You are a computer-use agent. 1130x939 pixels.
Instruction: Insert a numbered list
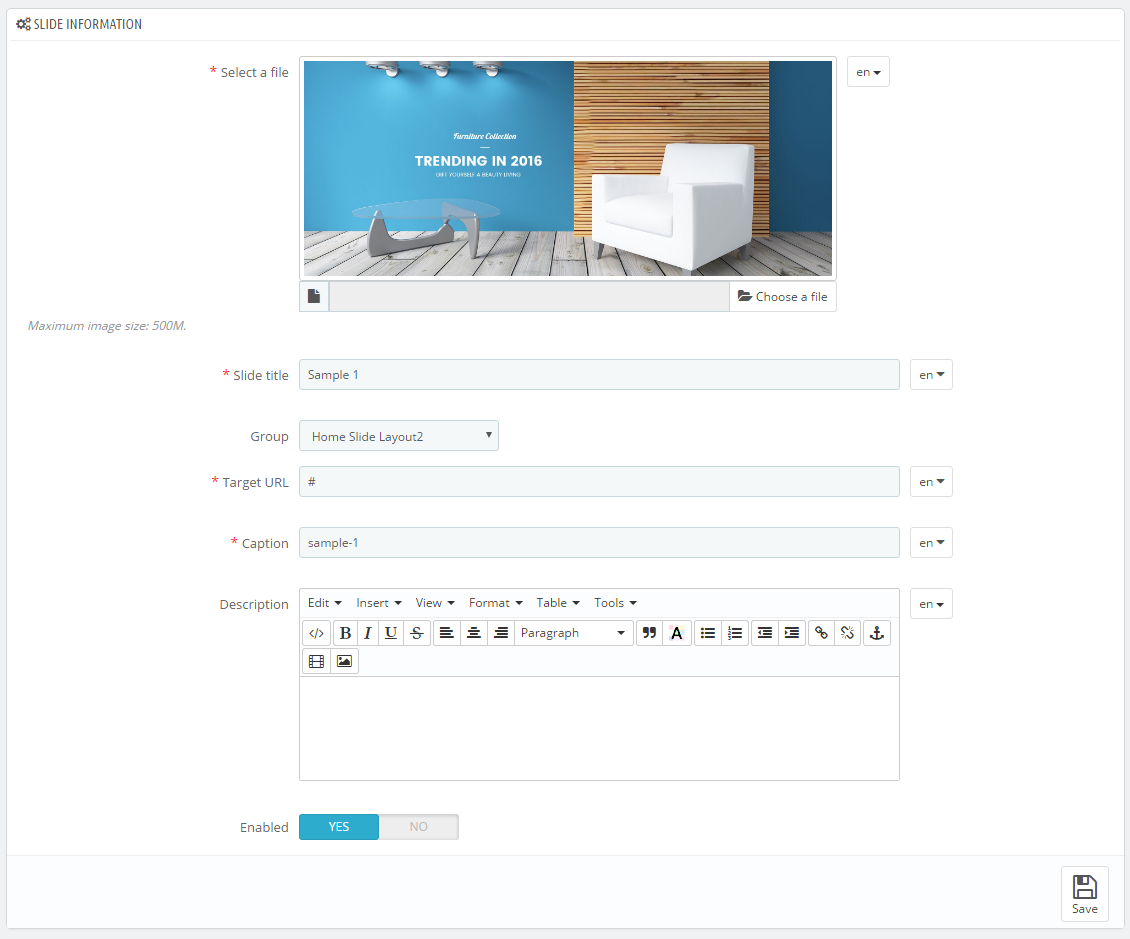click(734, 633)
